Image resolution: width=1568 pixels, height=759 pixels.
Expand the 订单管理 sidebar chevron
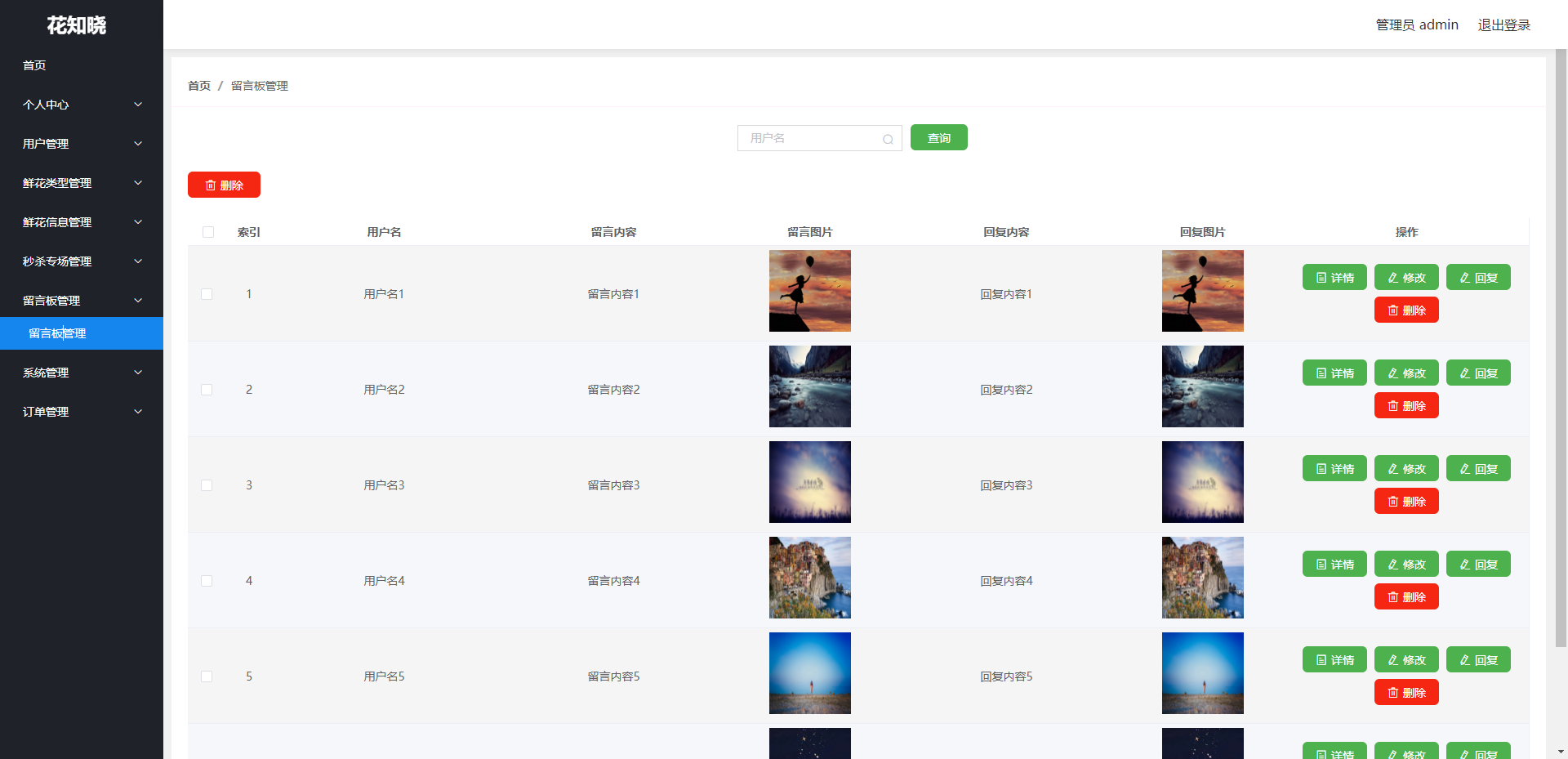coord(138,412)
